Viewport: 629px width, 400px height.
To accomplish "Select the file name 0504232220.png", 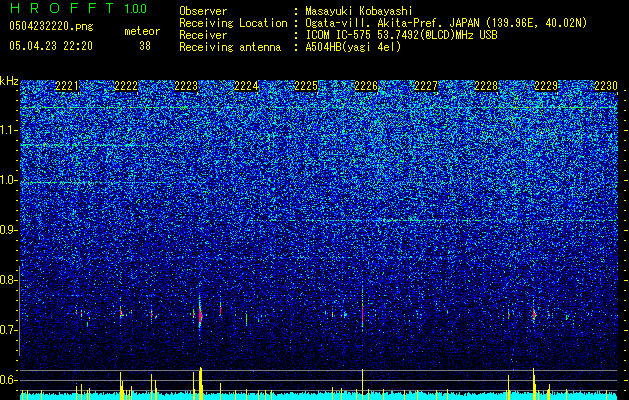I will point(51,26).
